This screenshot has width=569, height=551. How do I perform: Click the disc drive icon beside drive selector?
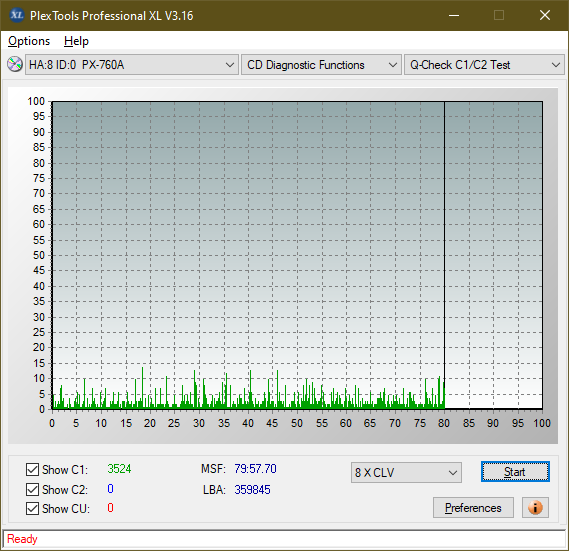coord(15,65)
